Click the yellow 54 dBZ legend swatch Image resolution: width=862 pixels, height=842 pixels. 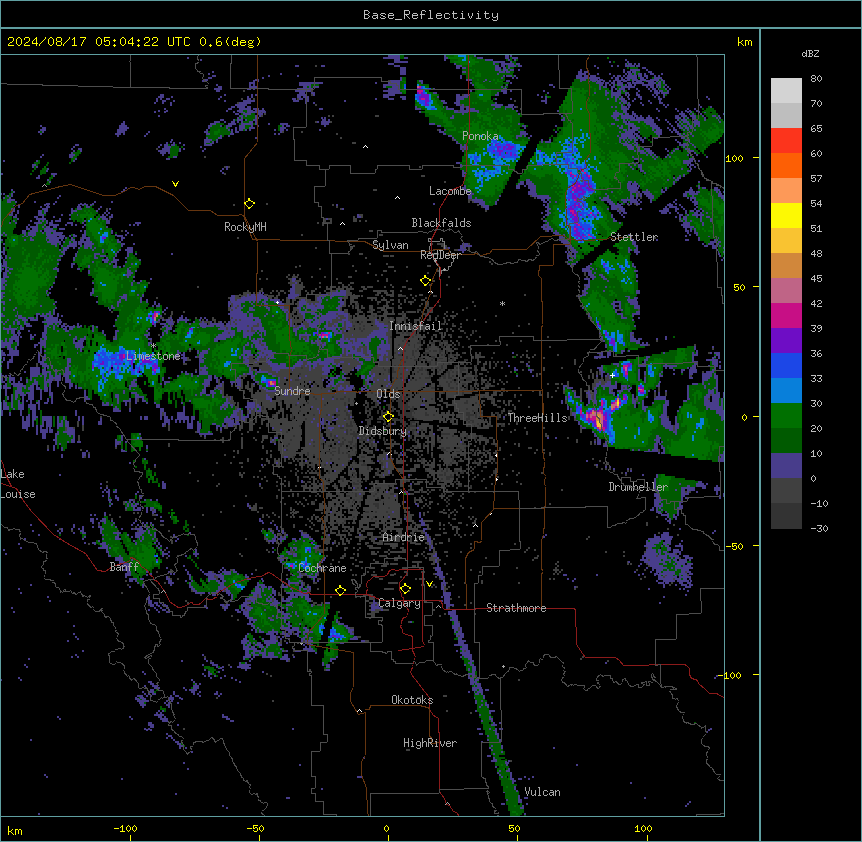click(x=786, y=215)
